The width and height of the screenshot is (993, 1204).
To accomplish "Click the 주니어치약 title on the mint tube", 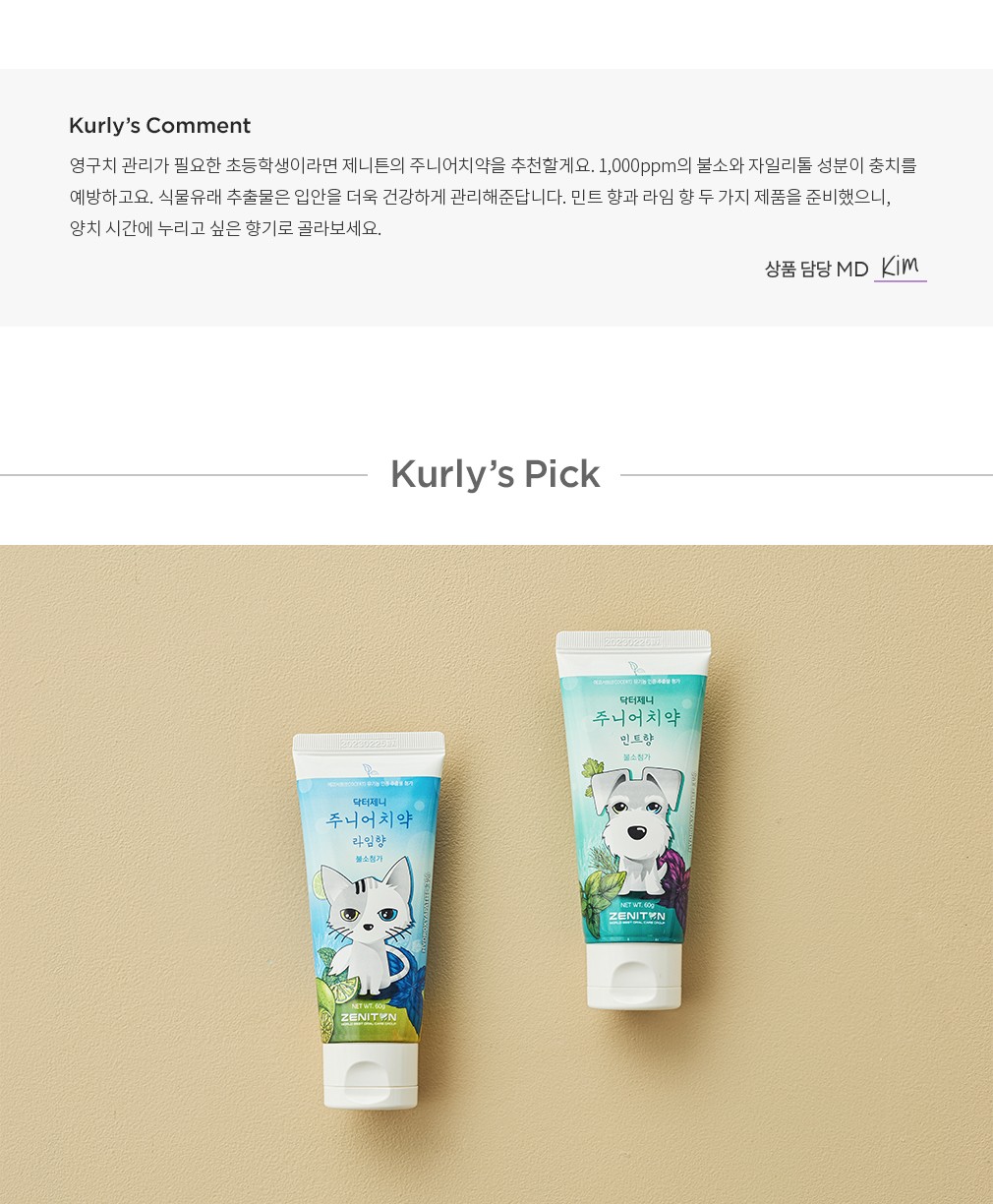I will click(636, 717).
